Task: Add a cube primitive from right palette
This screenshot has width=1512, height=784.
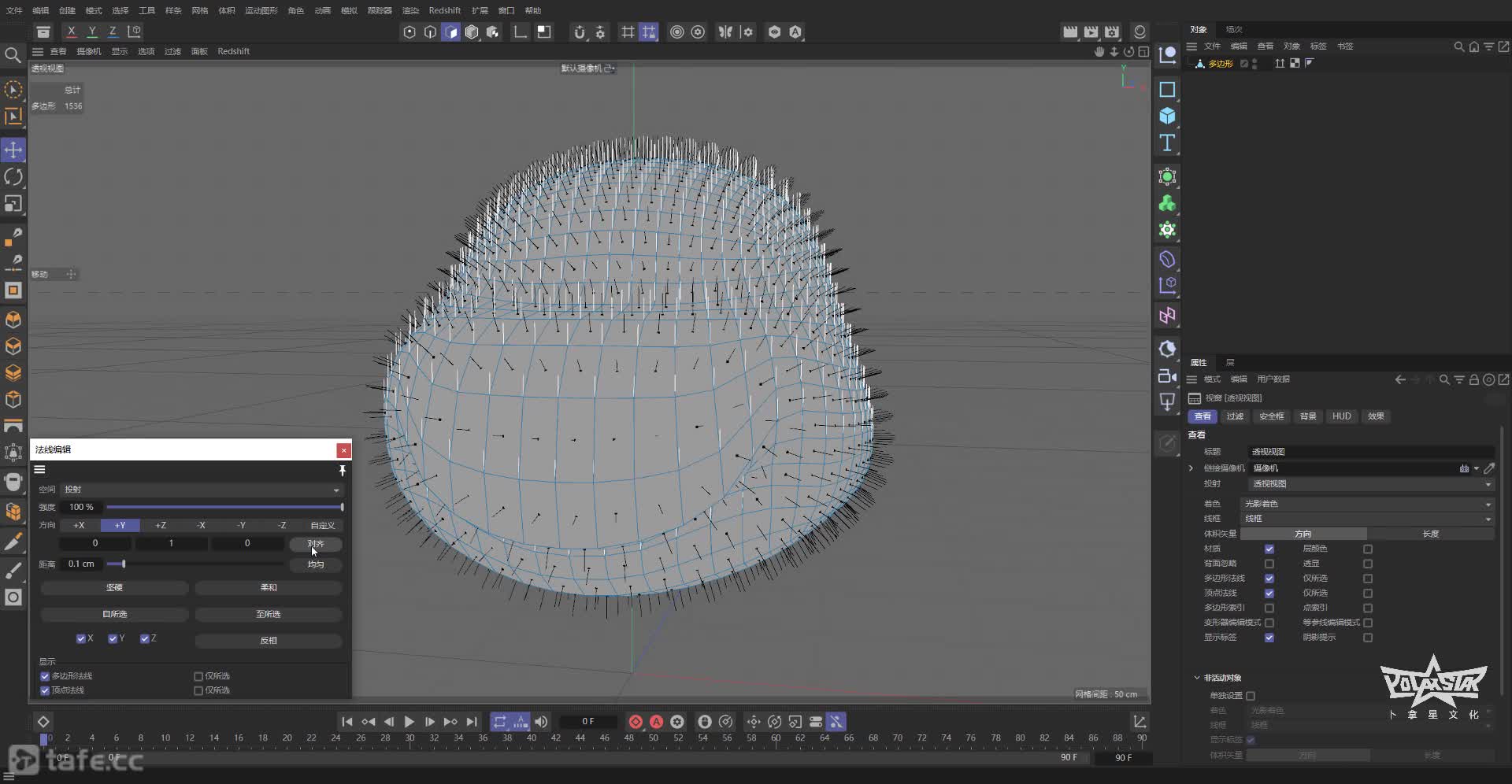Action: pyautogui.click(x=1167, y=116)
